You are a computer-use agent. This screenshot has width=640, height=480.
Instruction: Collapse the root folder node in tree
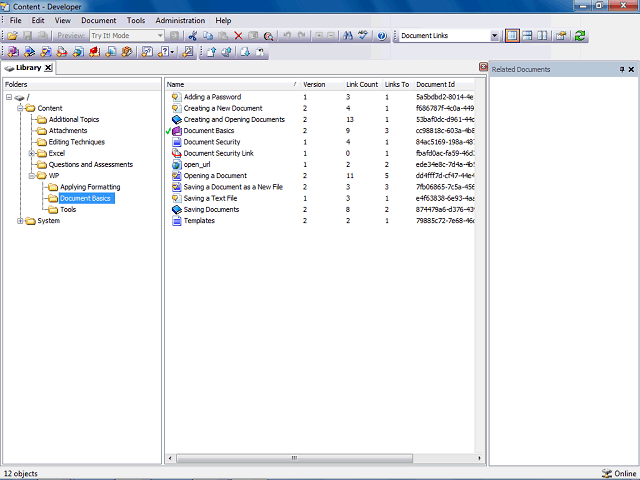click(9, 97)
